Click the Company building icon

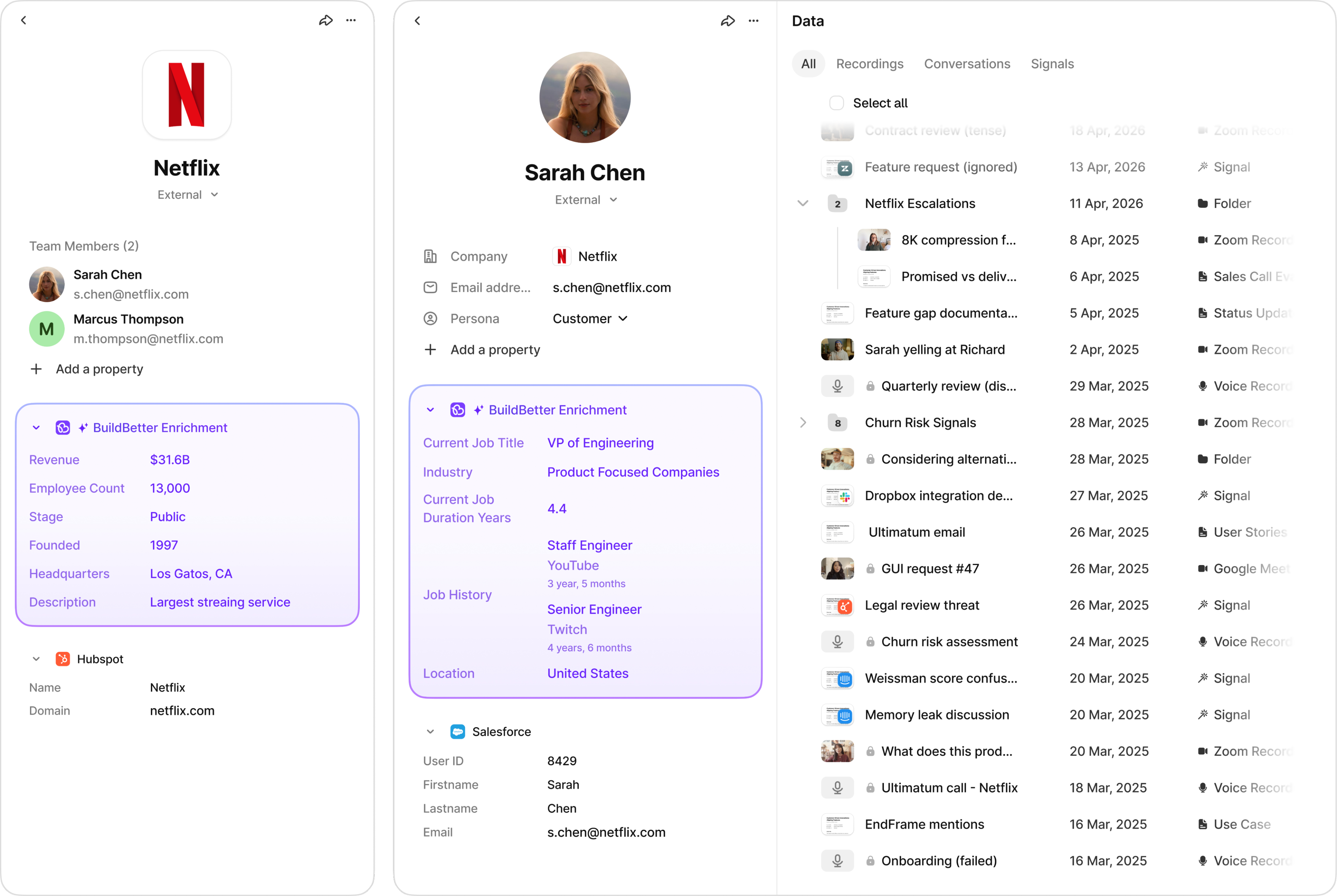pyautogui.click(x=430, y=257)
